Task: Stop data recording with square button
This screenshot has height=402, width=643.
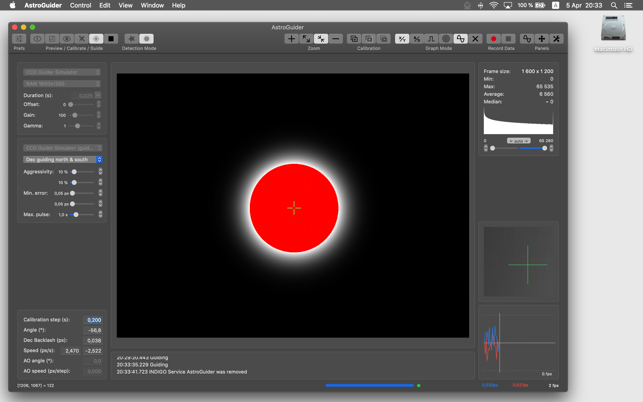Action: 508,39
